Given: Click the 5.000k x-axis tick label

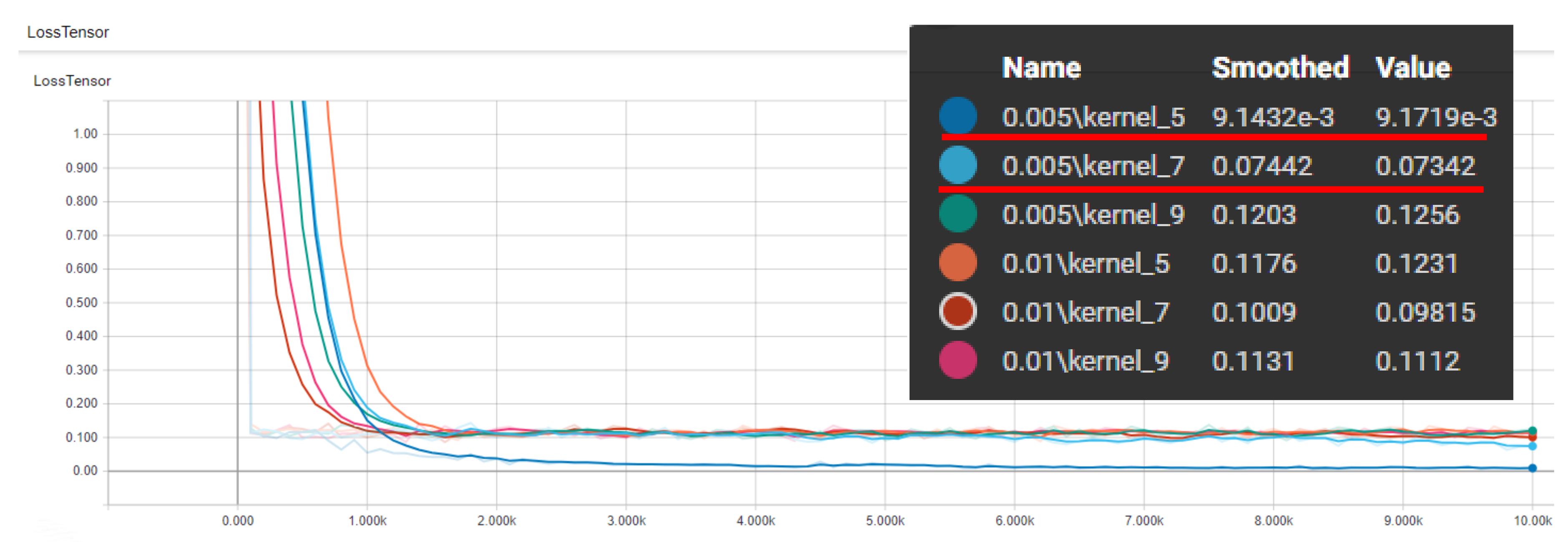Looking at the screenshot, I should tap(885, 521).
